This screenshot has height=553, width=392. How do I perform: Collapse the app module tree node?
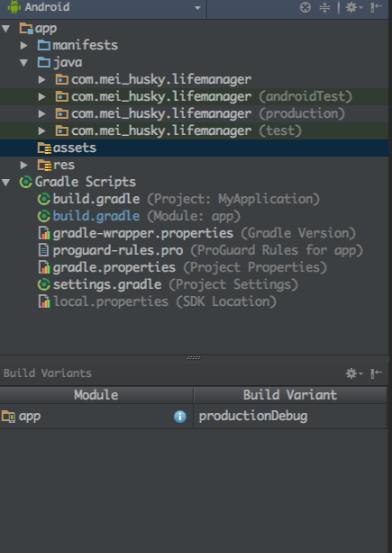(6, 28)
